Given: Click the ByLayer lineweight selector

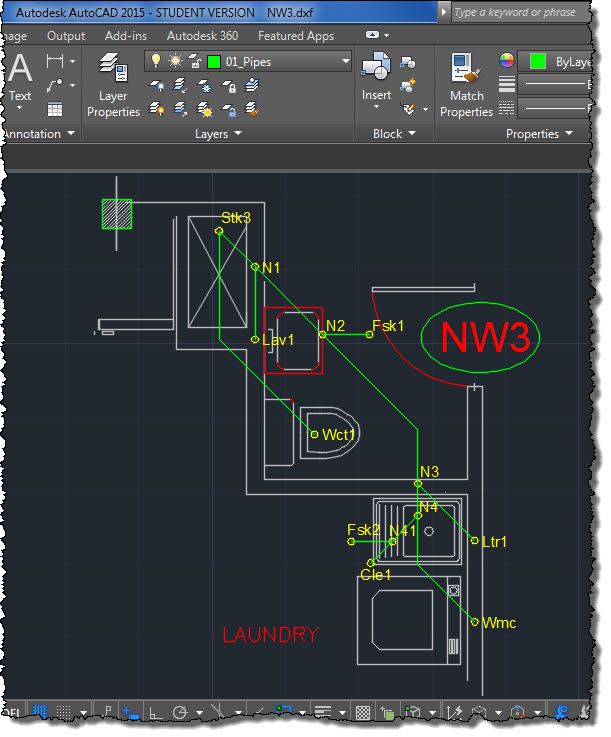Looking at the screenshot, I should pos(555,85).
